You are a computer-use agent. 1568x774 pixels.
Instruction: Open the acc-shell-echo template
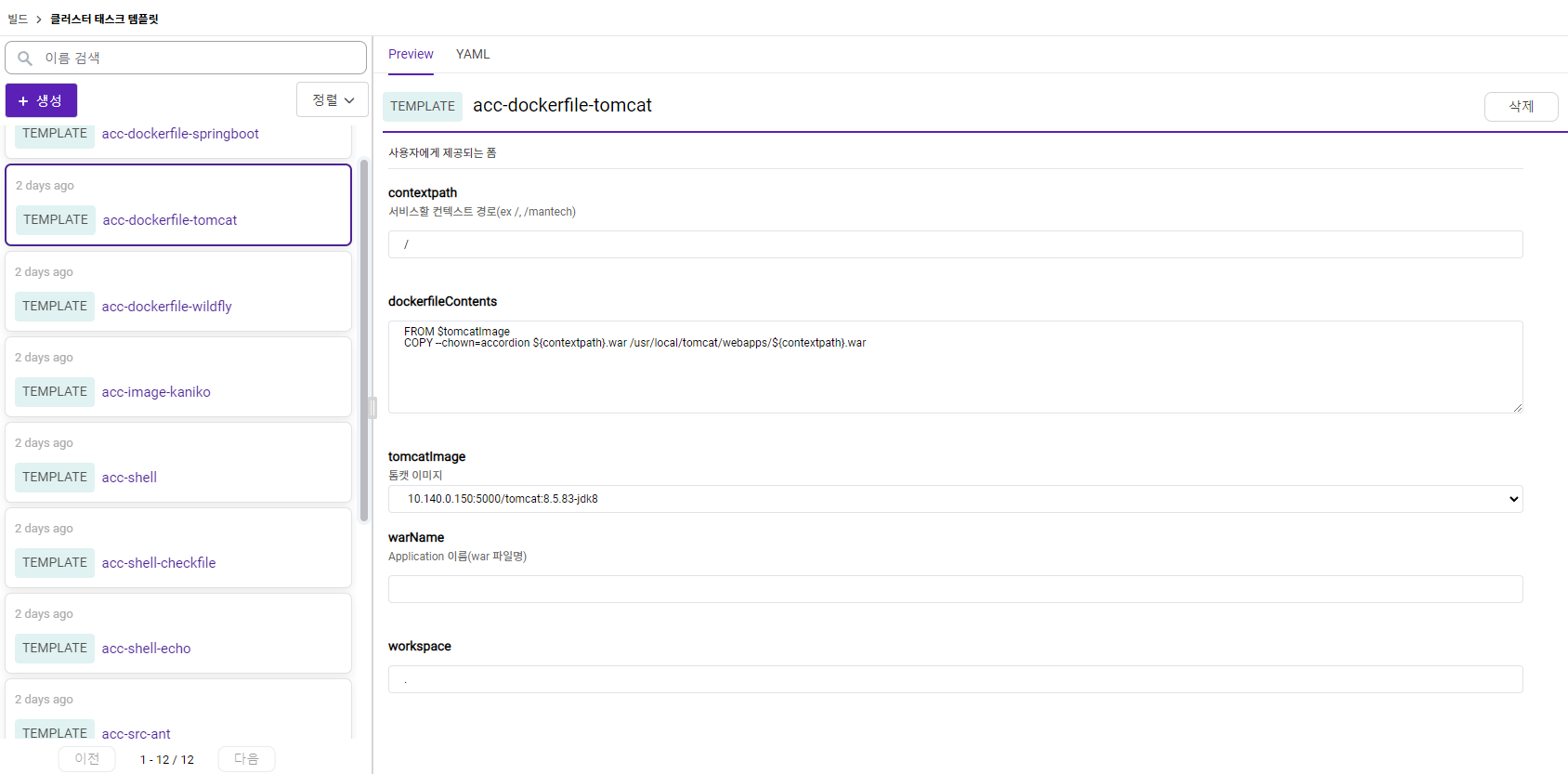click(x=147, y=649)
